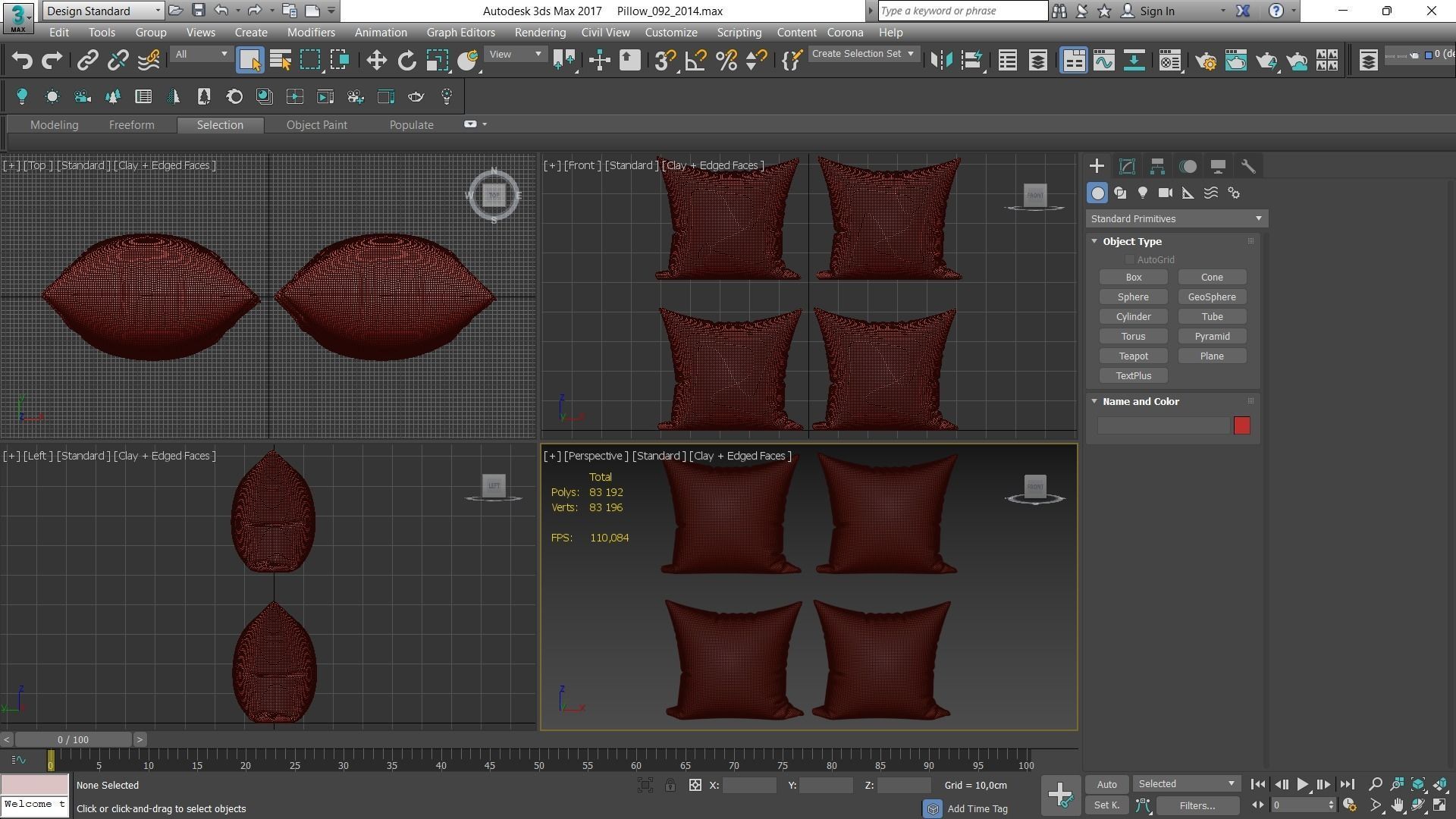Click the Select and Link chain icon
Image resolution: width=1456 pixels, height=819 pixels.
point(88,61)
